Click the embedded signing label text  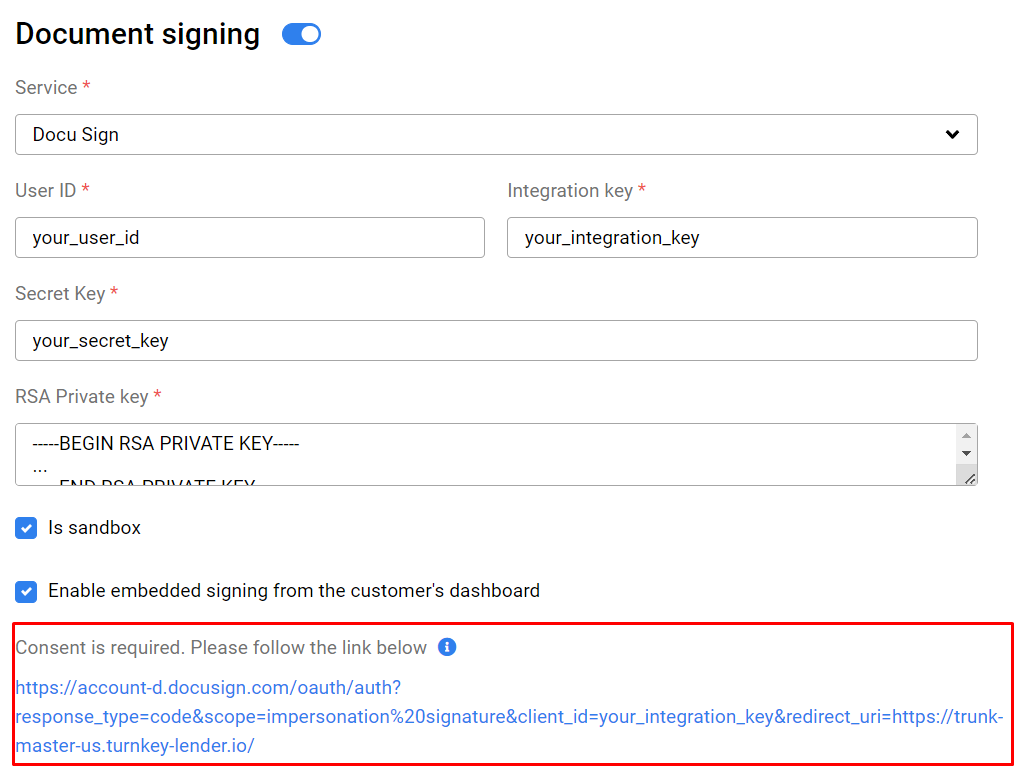click(x=294, y=591)
